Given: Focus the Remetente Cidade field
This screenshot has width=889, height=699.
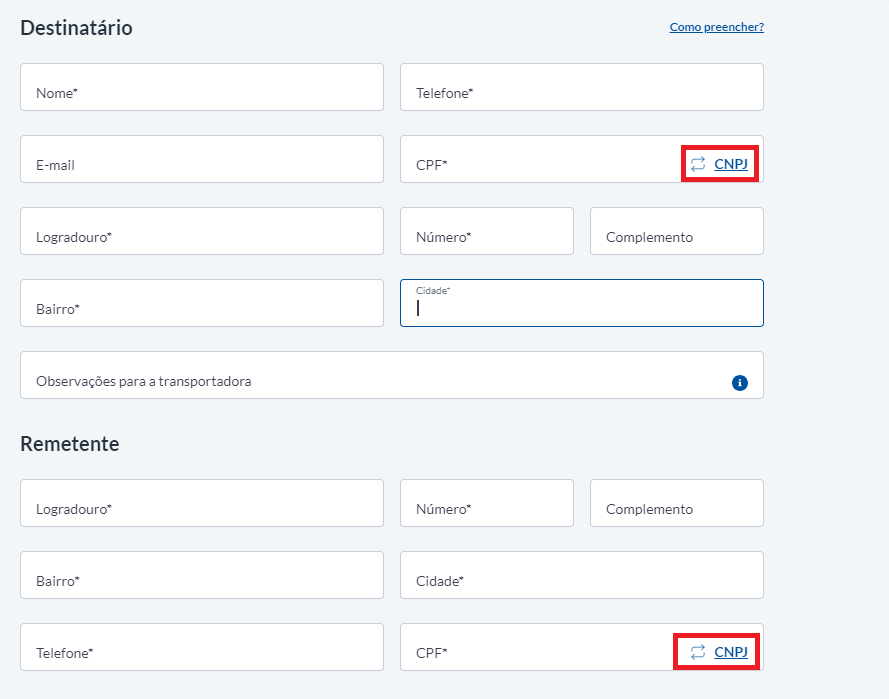Looking at the screenshot, I should [x=582, y=575].
